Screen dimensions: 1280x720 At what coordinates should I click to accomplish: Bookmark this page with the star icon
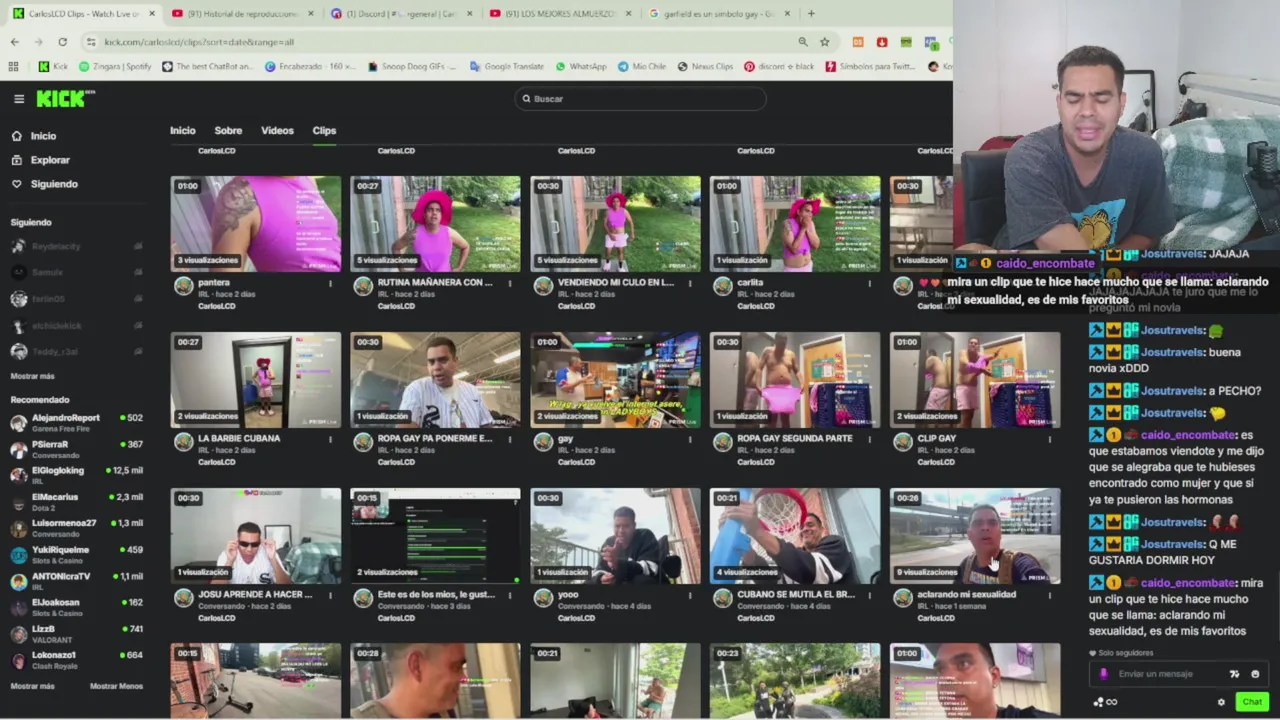tap(825, 42)
